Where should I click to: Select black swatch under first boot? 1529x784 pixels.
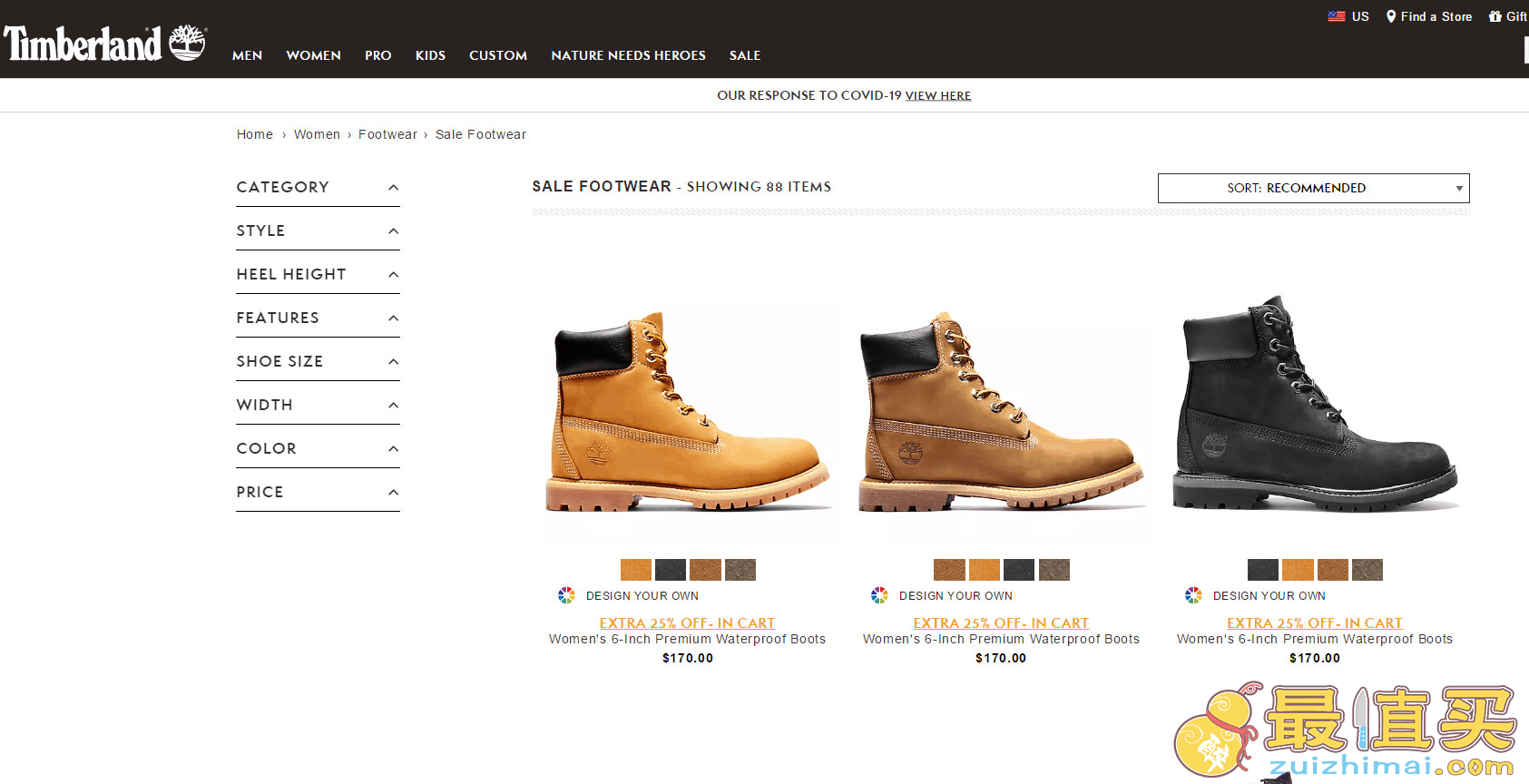[x=671, y=570]
